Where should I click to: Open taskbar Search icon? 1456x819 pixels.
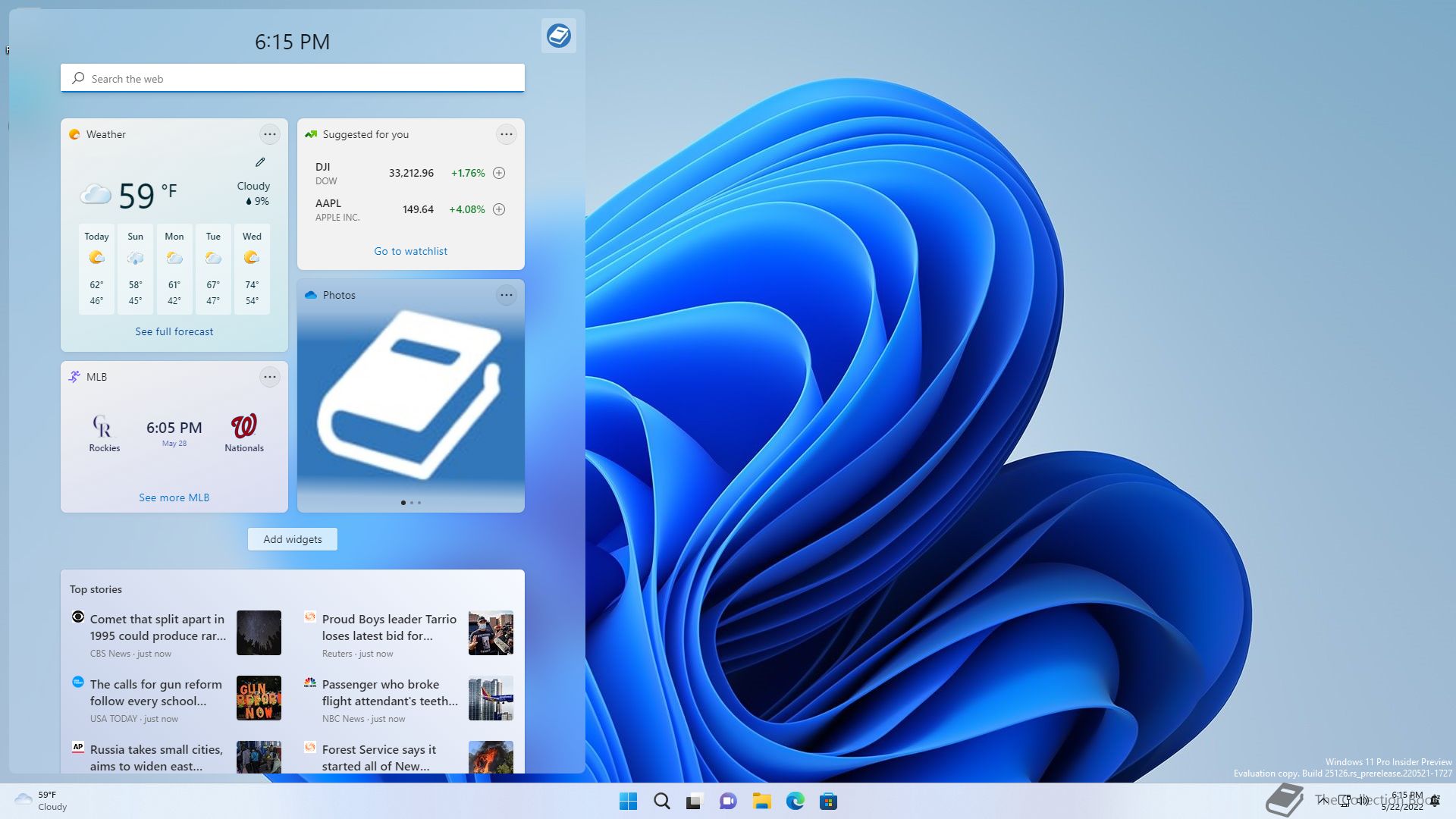pos(661,801)
